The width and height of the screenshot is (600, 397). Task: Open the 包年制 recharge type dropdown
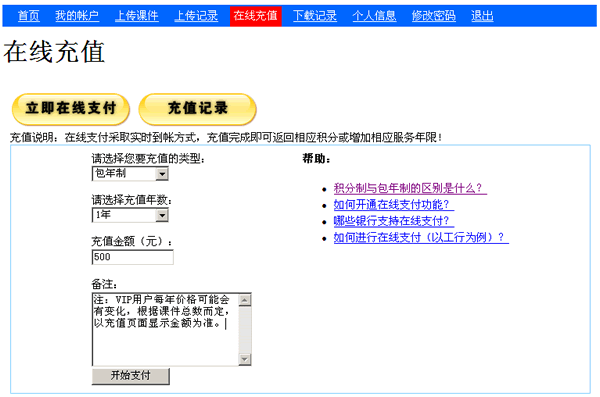click(x=130, y=174)
